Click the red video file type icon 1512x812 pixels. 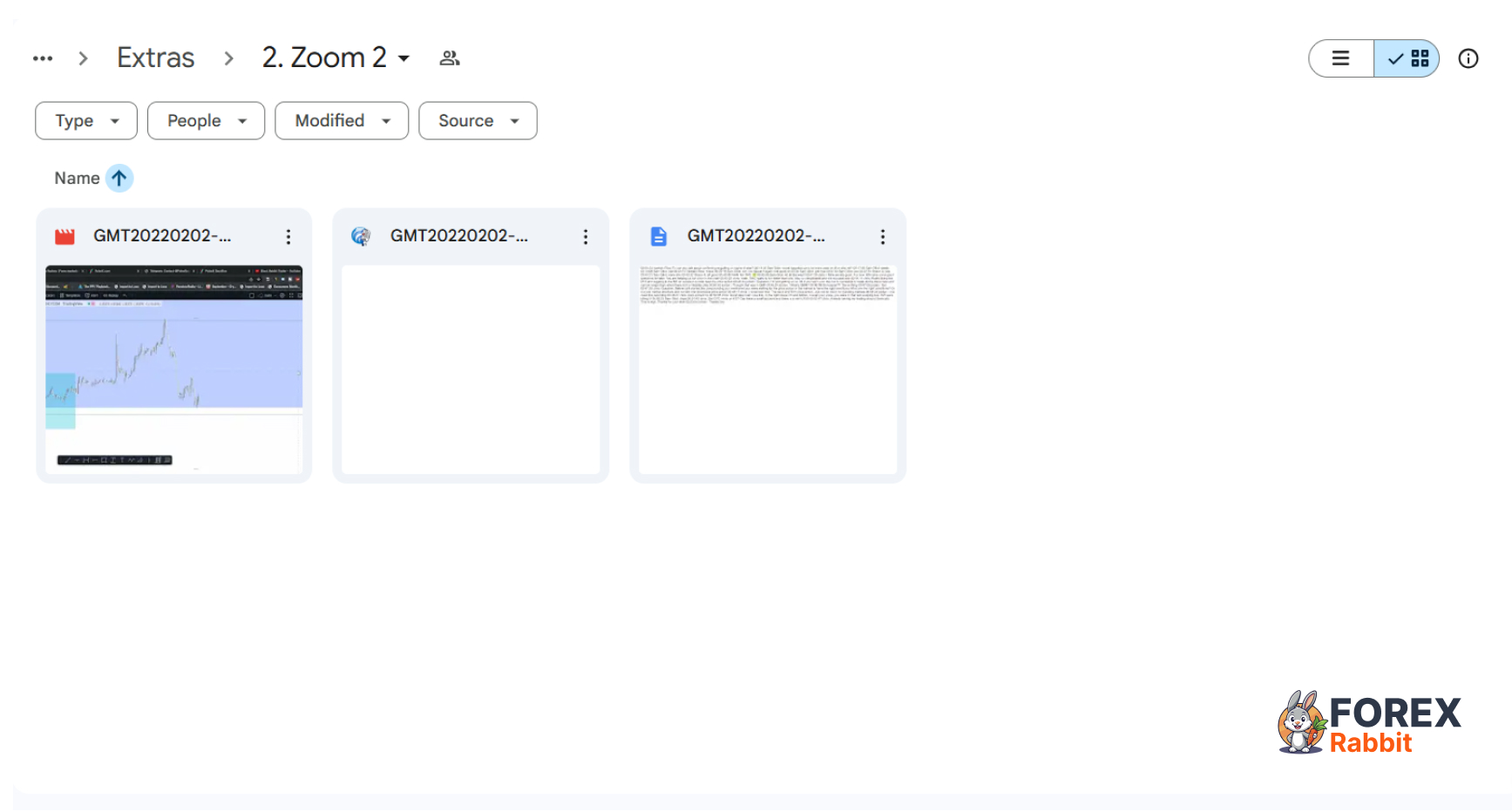click(x=65, y=236)
